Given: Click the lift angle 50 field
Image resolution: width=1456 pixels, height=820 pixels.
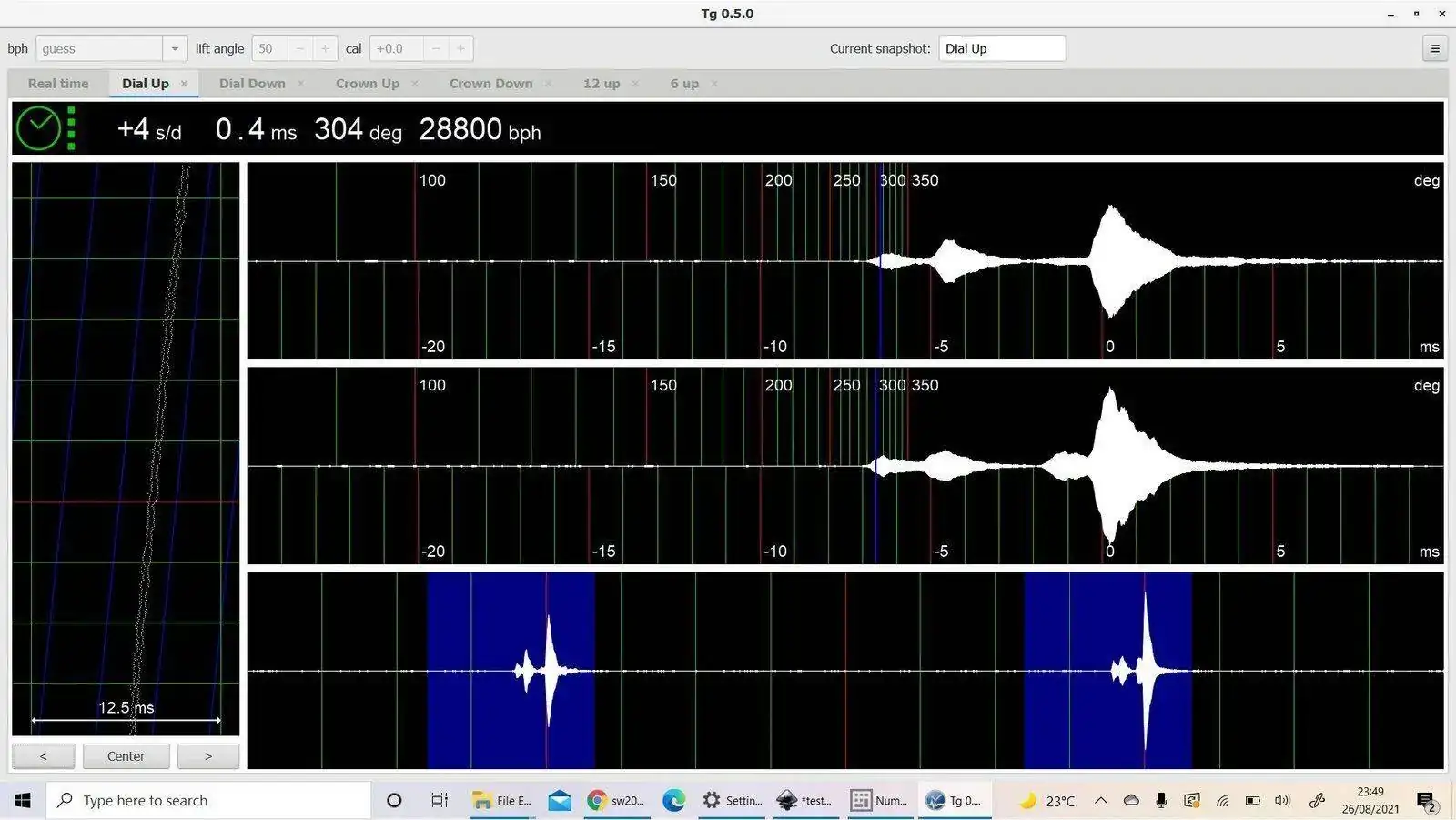Looking at the screenshot, I should [270, 49].
